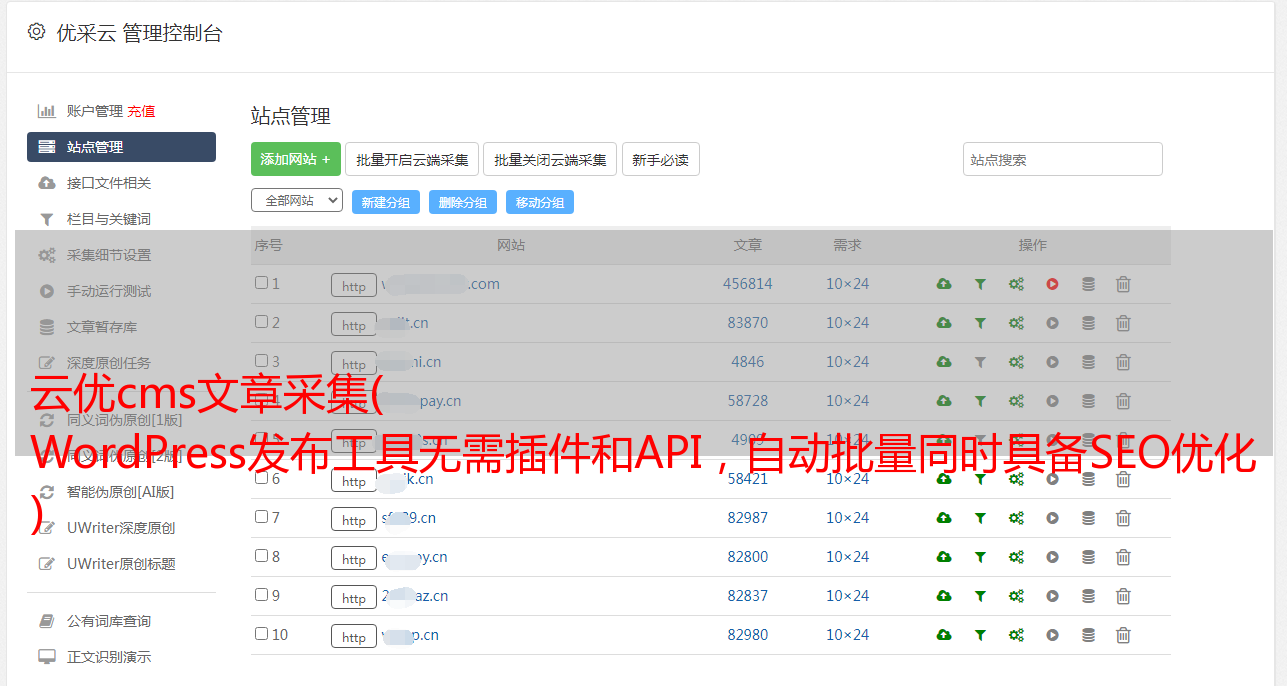The width and height of the screenshot is (1287, 686).
Task: Check the box for site 7
Action: [261, 517]
